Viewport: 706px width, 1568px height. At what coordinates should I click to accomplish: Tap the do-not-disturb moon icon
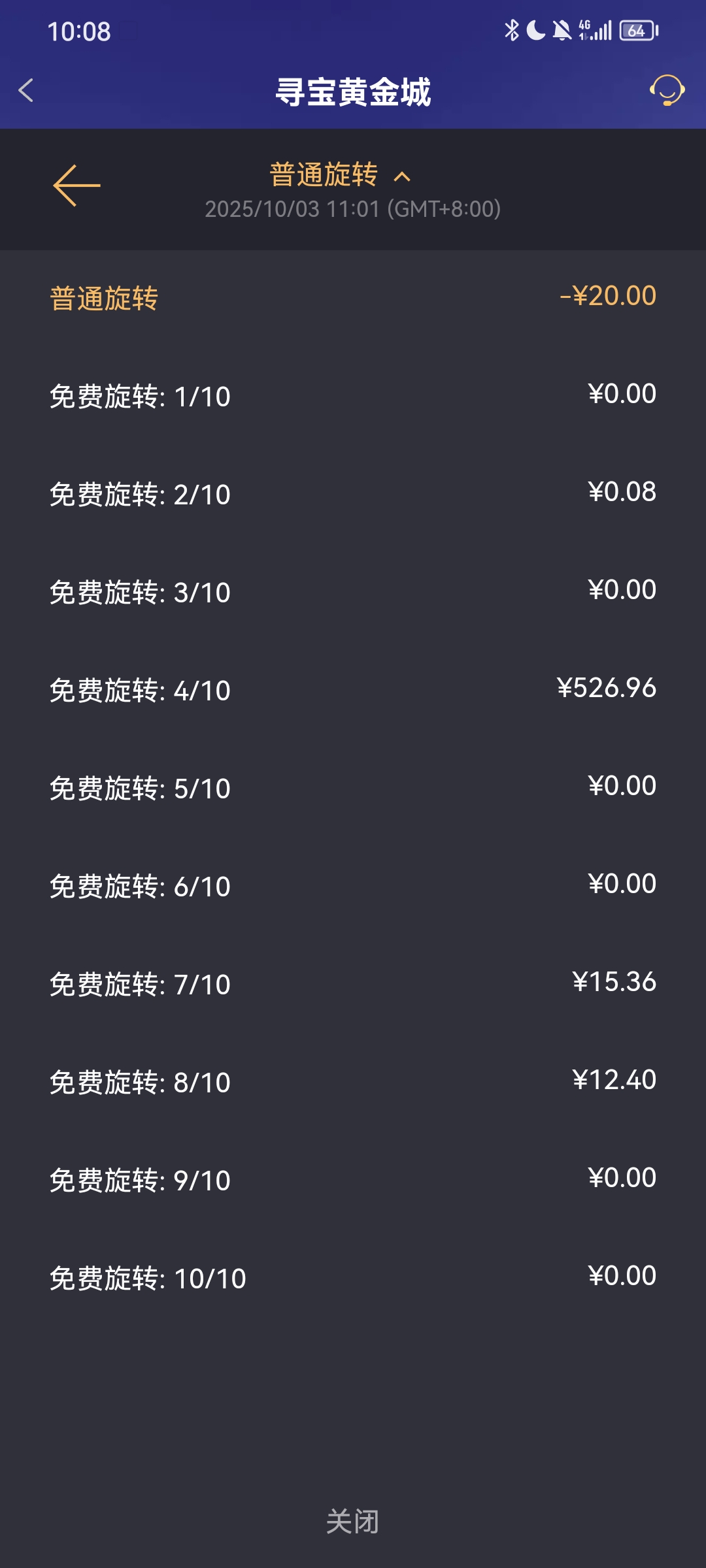pos(536,30)
